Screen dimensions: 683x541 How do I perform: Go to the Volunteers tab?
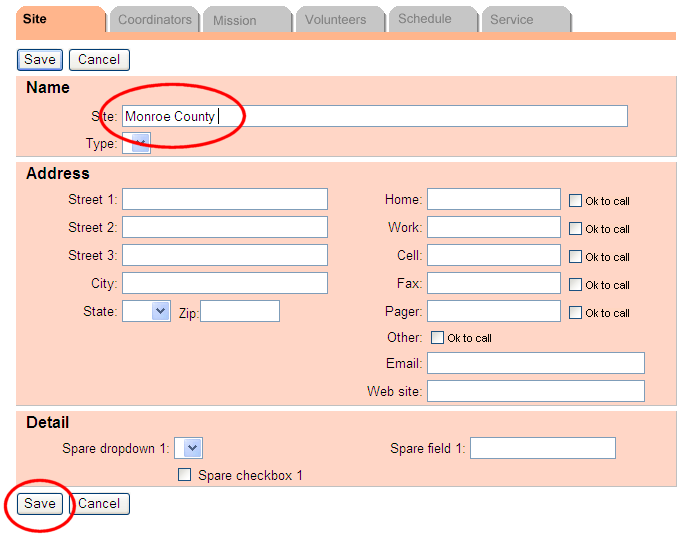(335, 20)
